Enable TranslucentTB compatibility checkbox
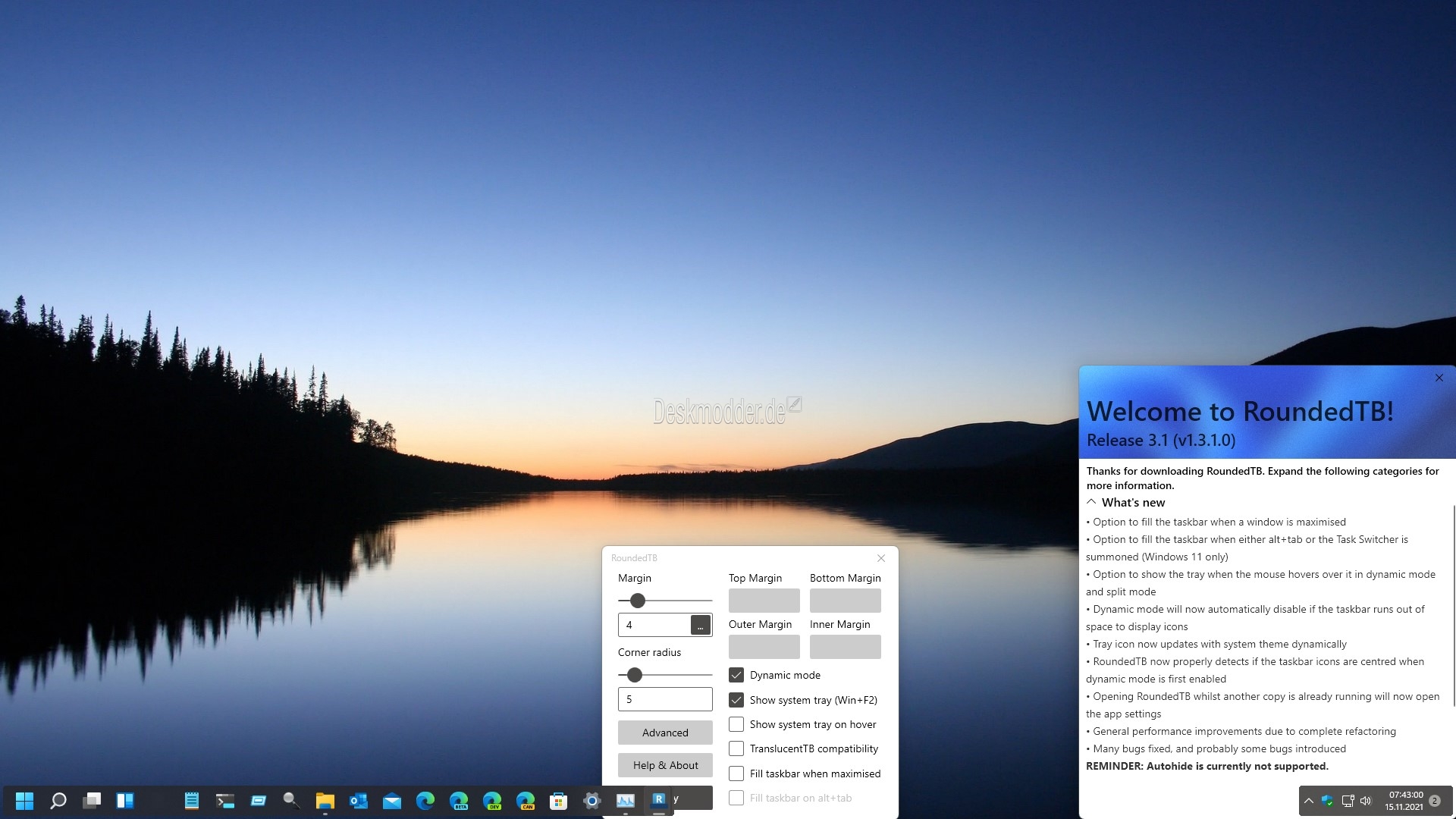This screenshot has height=819, width=1456. click(x=736, y=748)
